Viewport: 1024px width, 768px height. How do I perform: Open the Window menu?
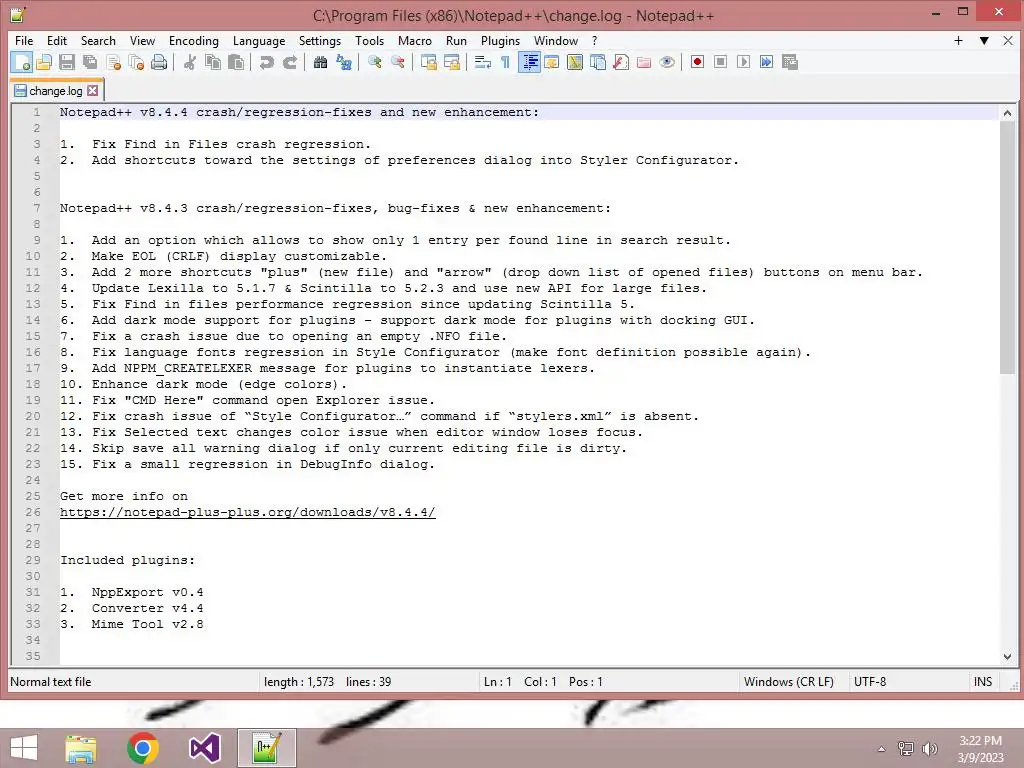tap(556, 40)
